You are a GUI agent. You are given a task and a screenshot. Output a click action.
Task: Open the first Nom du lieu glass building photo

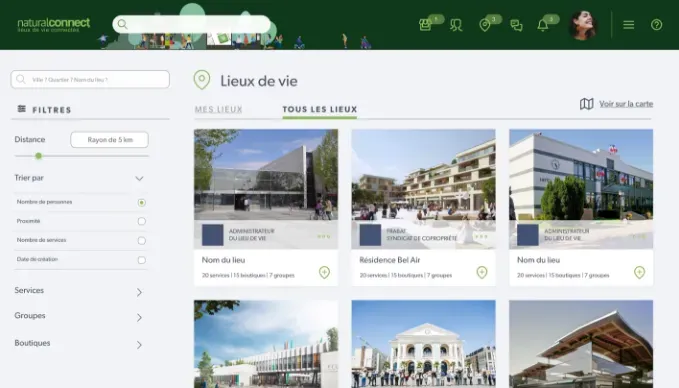[x=266, y=175]
